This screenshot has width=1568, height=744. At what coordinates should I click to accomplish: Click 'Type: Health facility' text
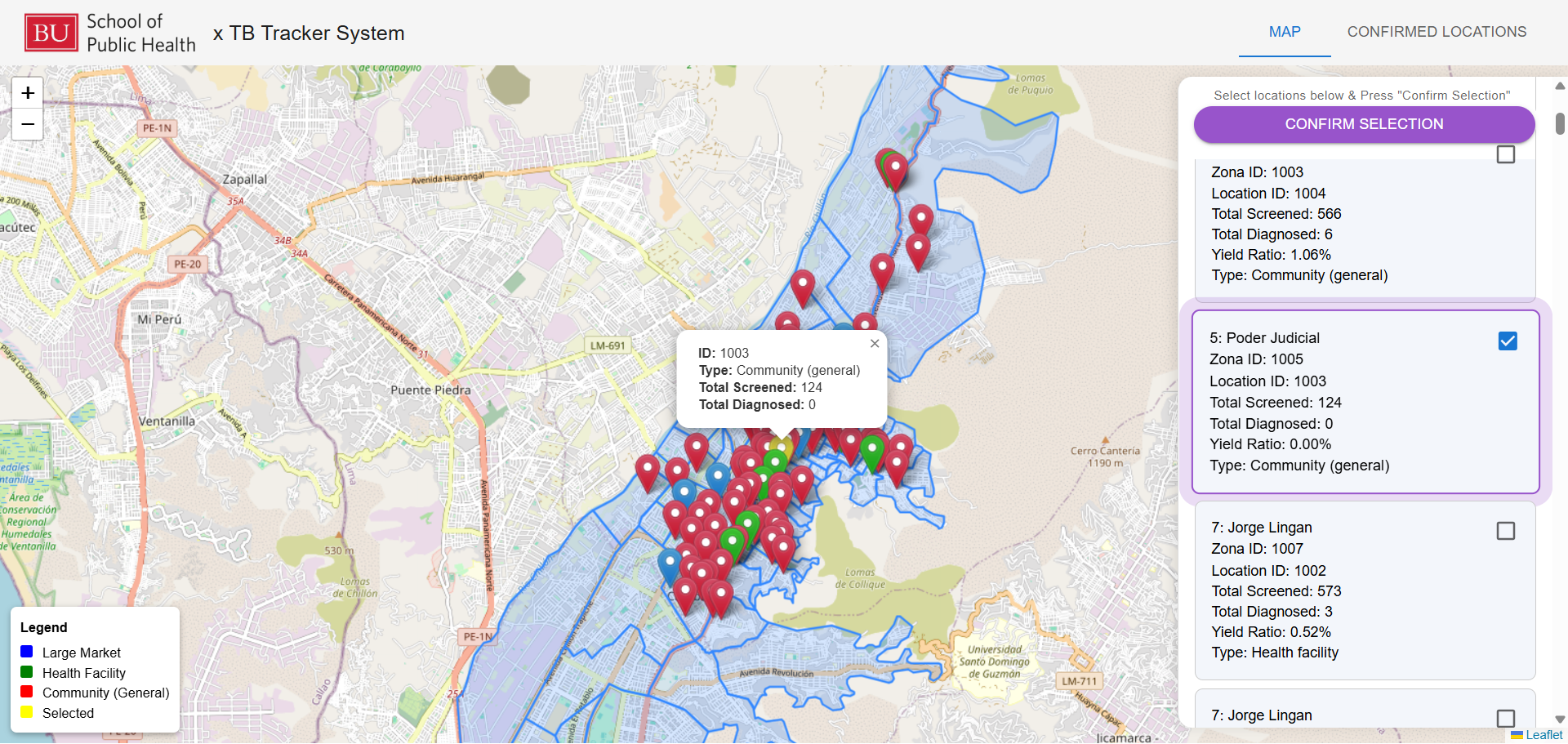coord(1275,653)
